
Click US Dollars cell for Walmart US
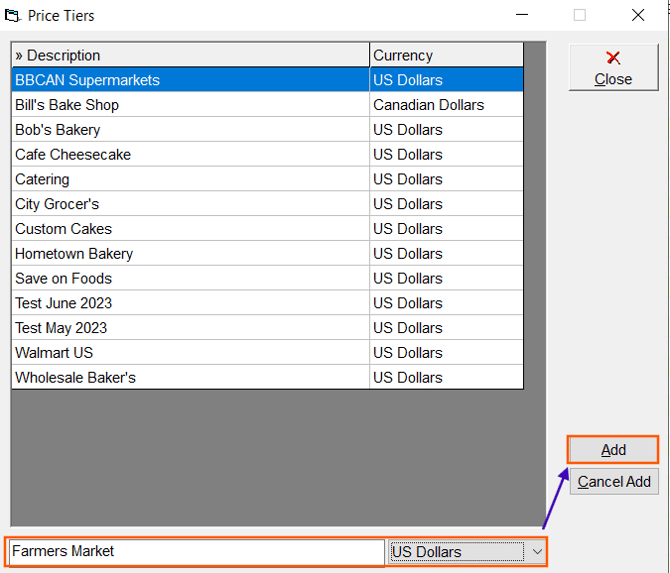(x=446, y=353)
